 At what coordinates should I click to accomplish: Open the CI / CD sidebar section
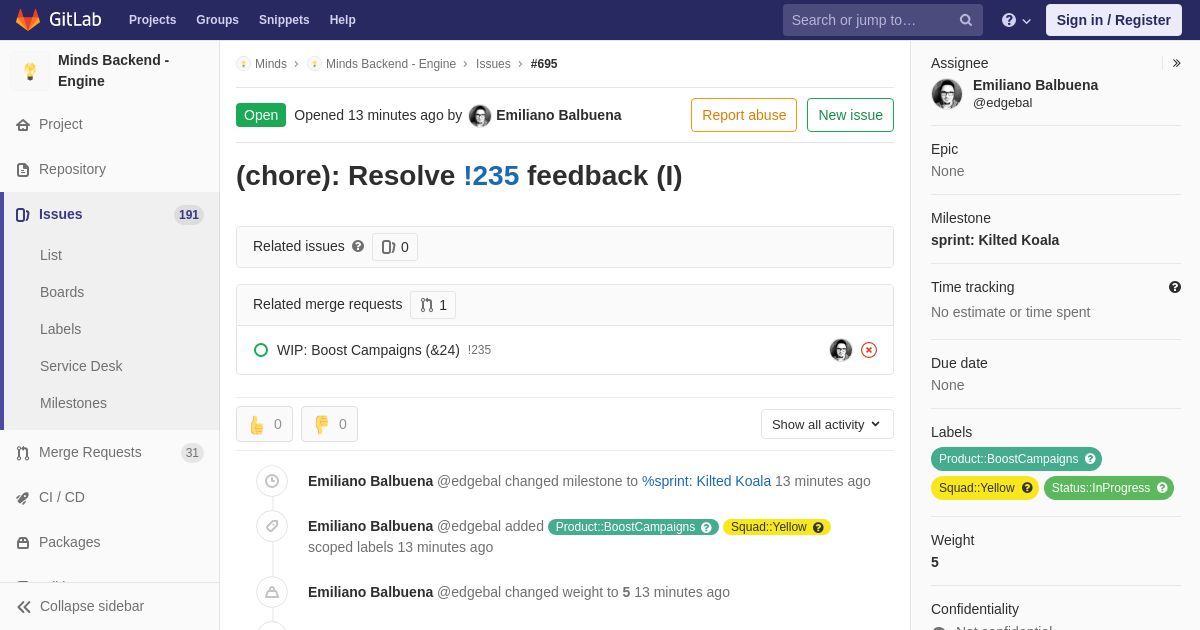(62, 497)
